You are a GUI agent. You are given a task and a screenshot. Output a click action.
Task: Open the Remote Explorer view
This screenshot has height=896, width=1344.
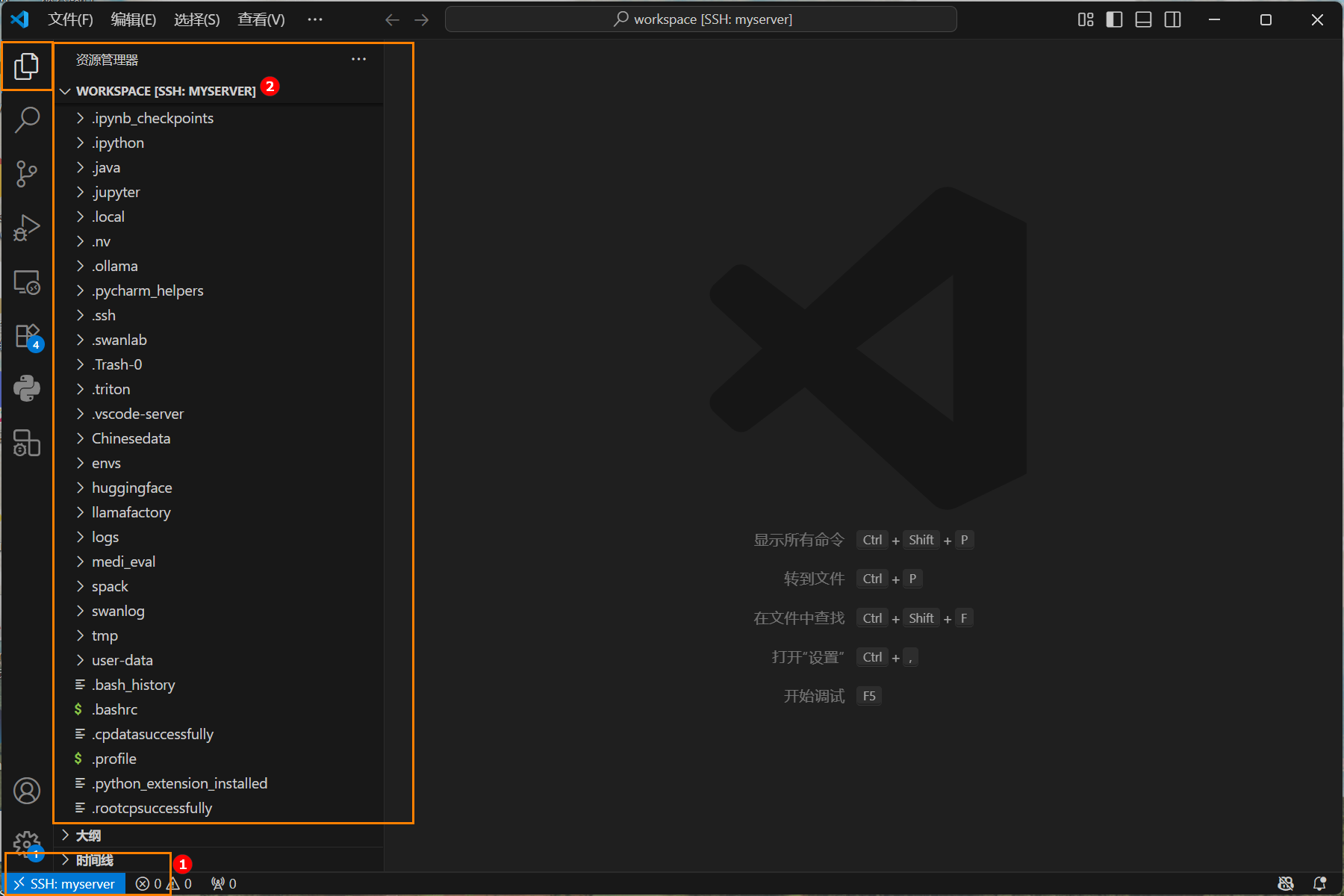tap(27, 282)
